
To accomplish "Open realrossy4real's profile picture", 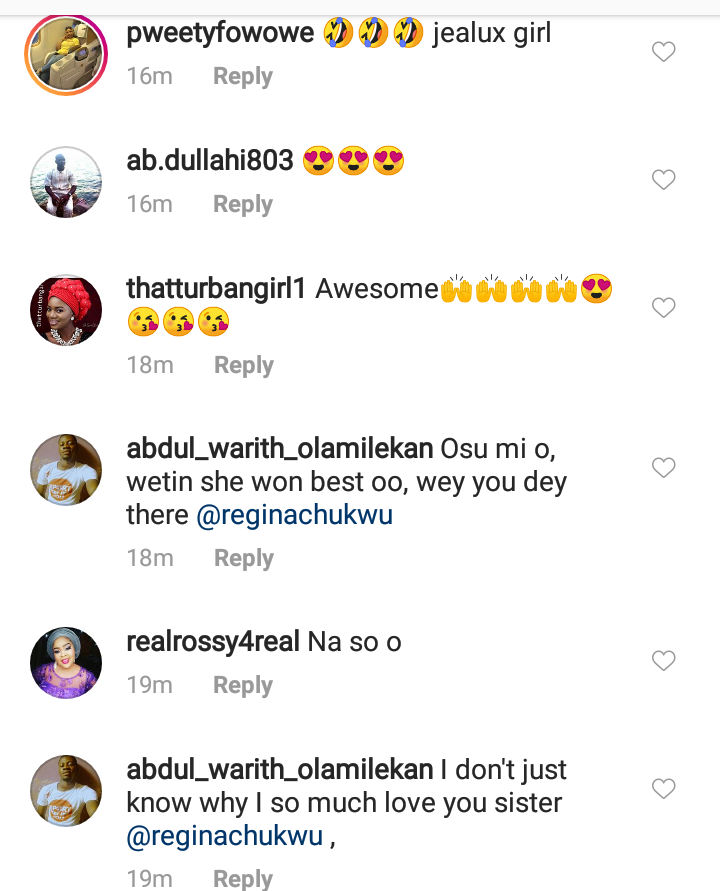I will click(66, 662).
